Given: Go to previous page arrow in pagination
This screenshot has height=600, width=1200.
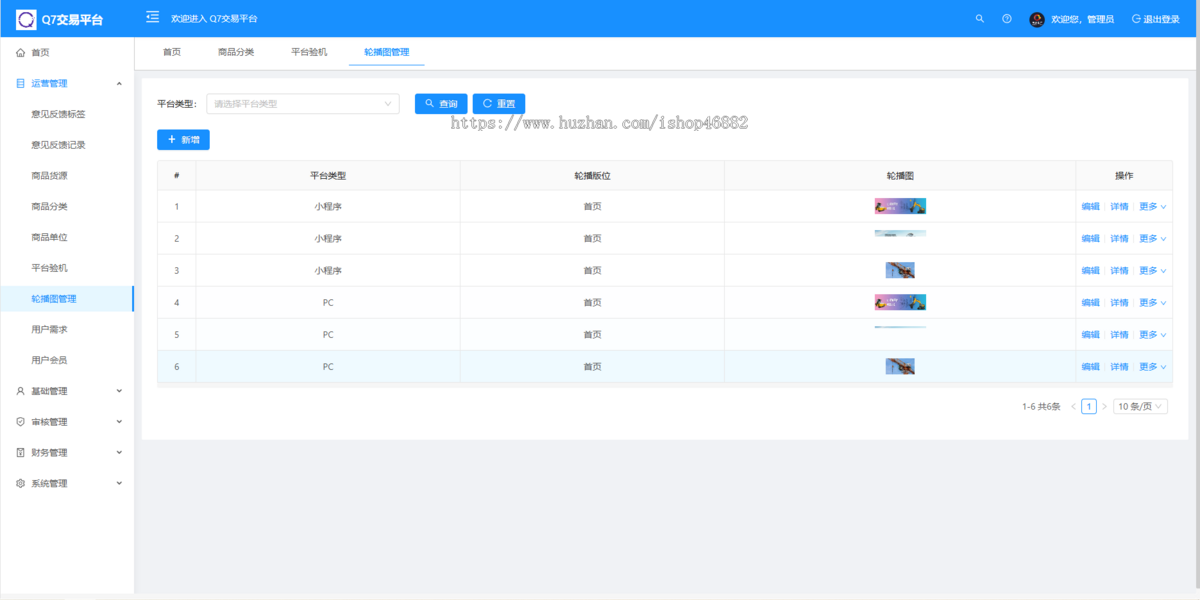Looking at the screenshot, I should tap(1074, 407).
